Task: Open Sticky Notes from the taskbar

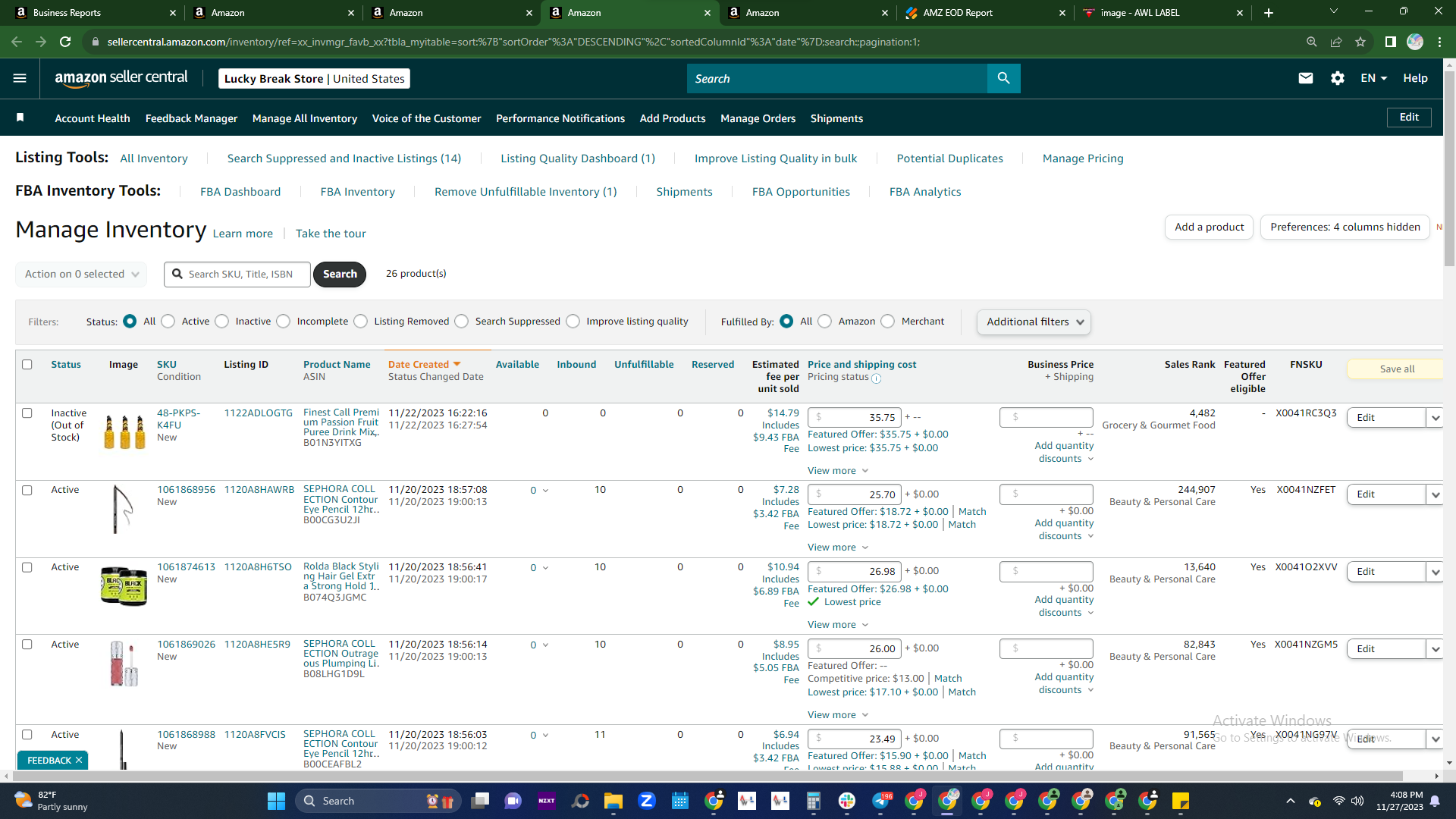Action: (1180, 801)
